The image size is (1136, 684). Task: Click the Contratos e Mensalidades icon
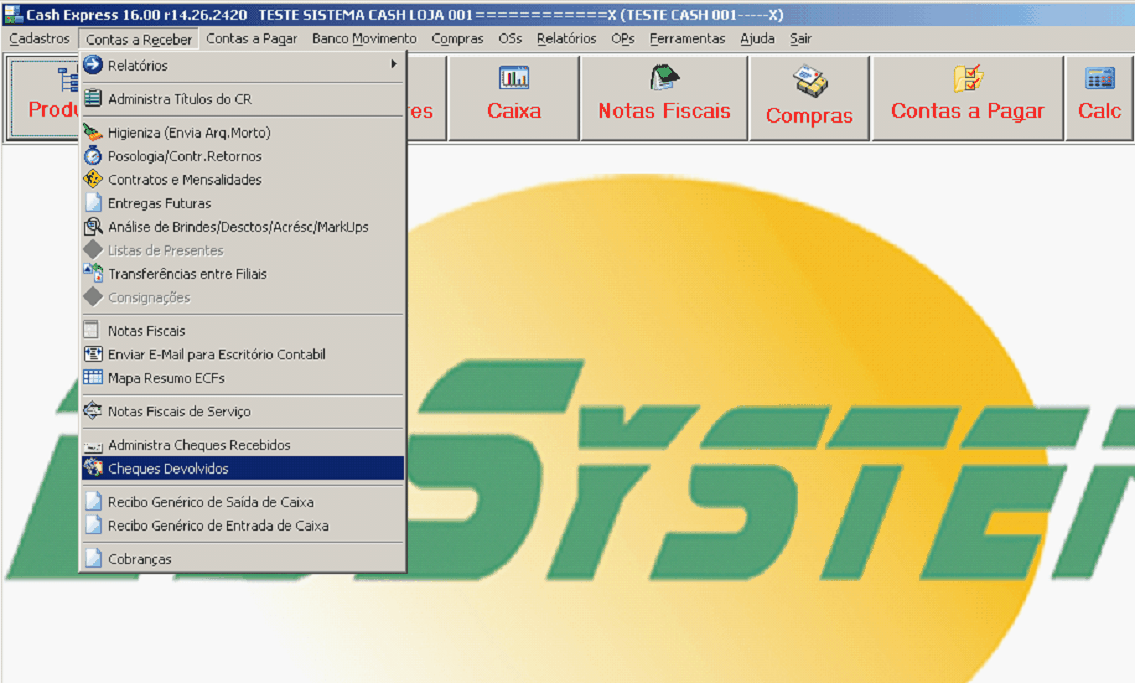pyautogui.click(x=93, y=180)
